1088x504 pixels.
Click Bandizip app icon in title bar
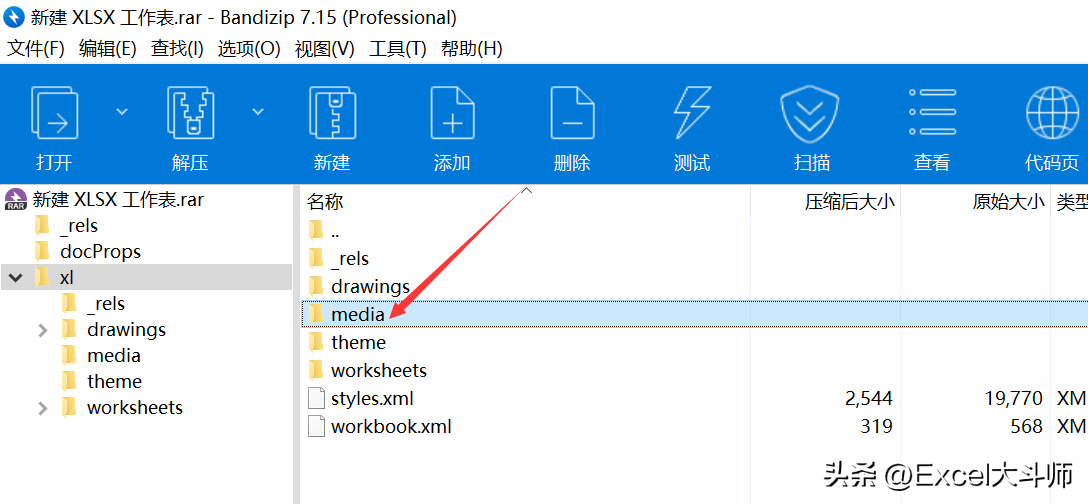pyautogui.click(x=14, y=17)
